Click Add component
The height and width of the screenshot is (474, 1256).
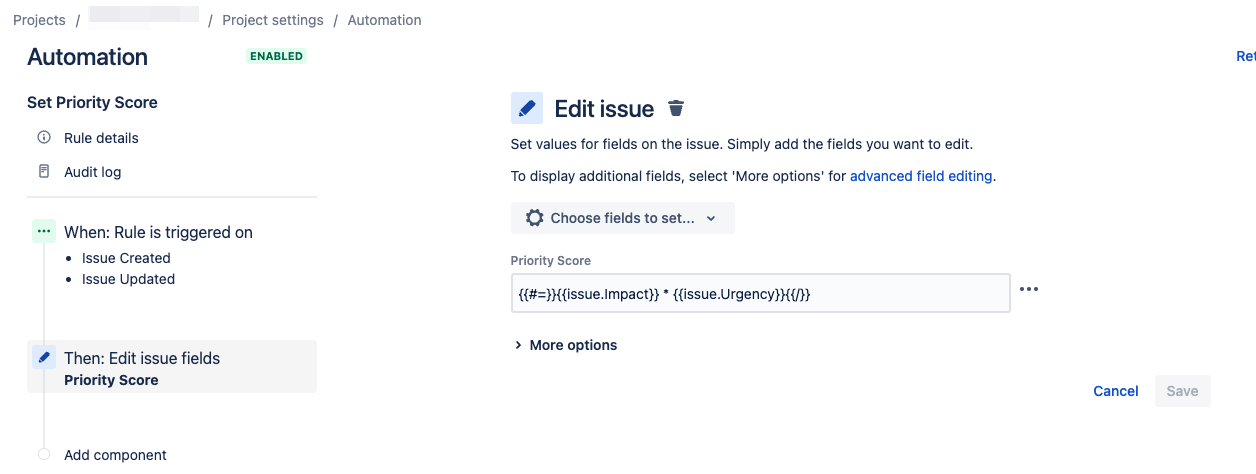(115, 455)
